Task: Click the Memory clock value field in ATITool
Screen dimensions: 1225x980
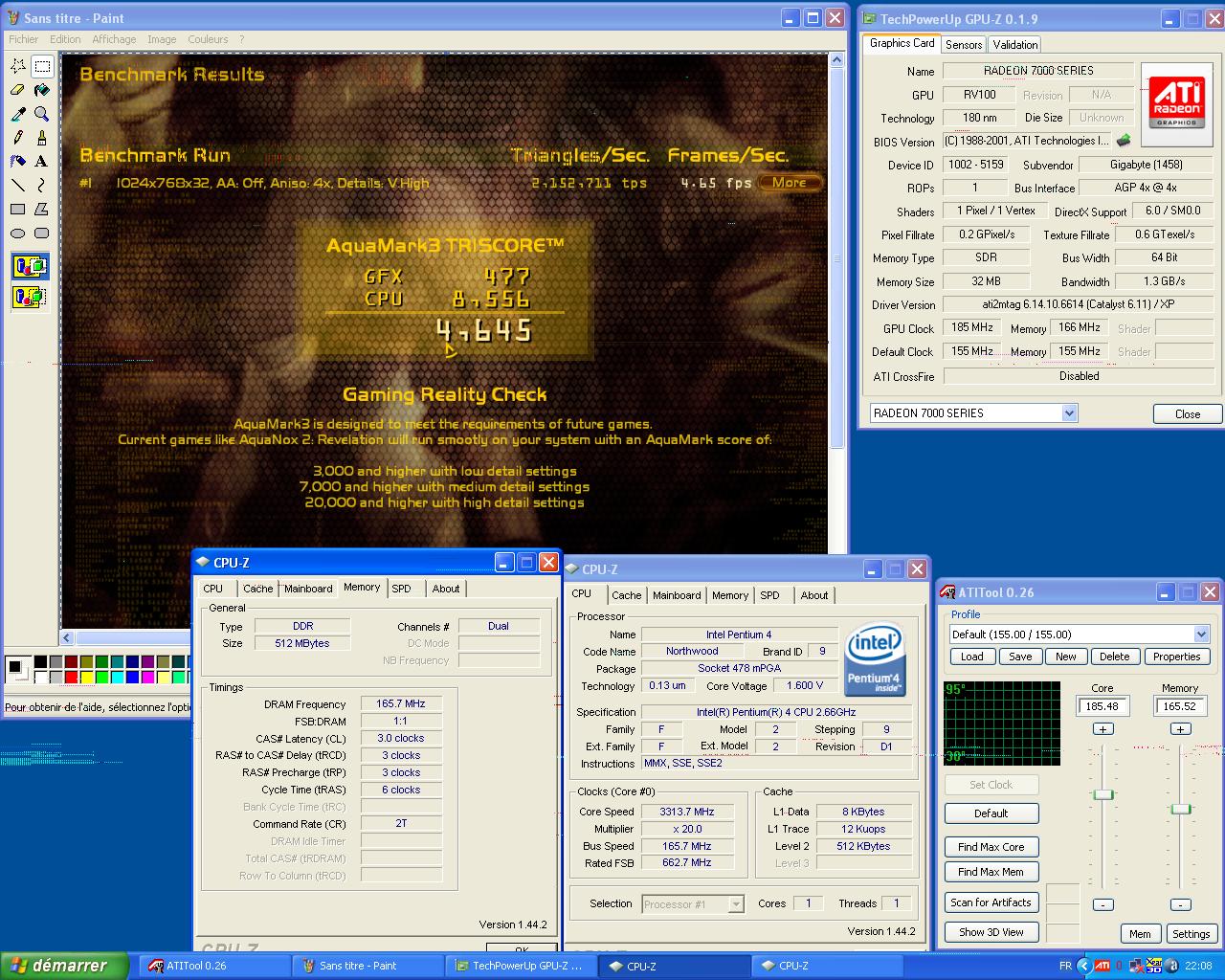Action: [x=1180, y=706]
